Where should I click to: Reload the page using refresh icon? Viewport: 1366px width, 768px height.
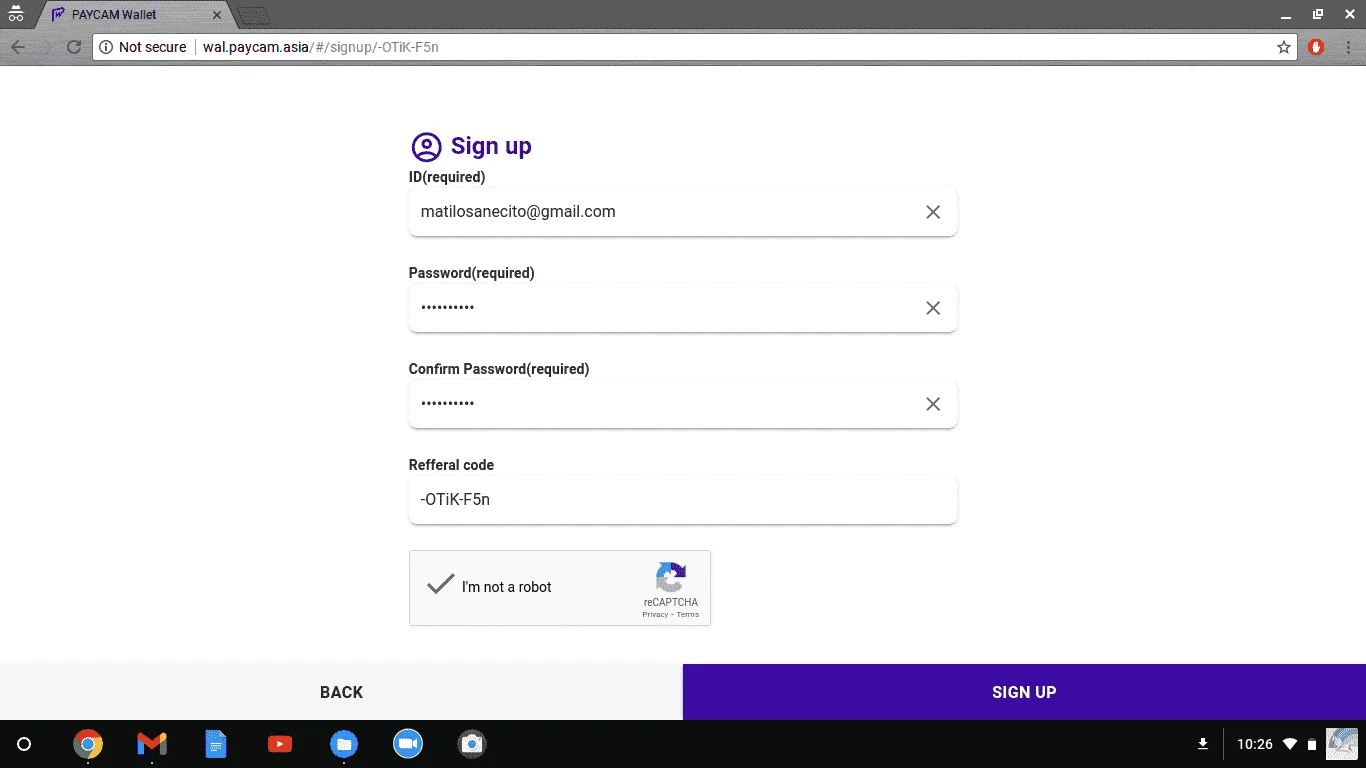click(74, 47)
